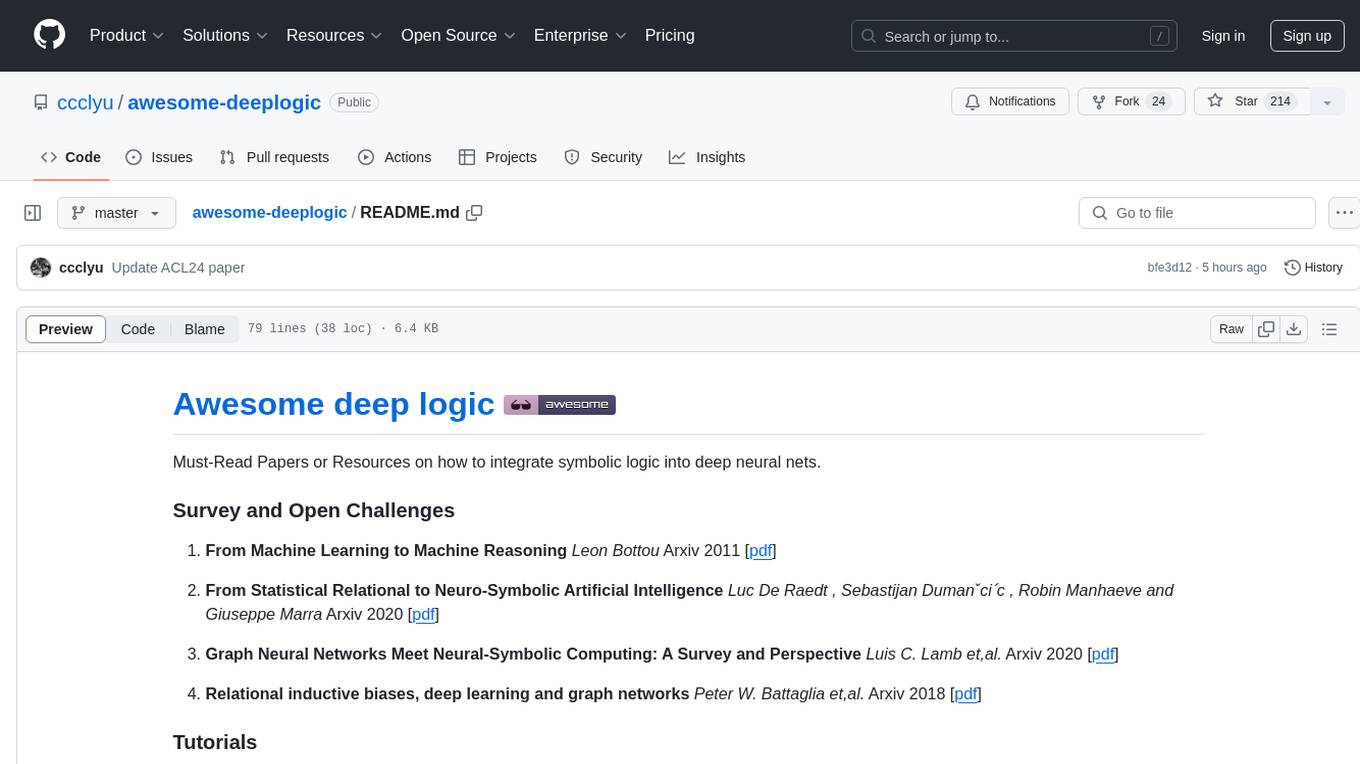Viewport: 1360px width, 764px height.
Task: Click the Sign up button
Action: coord(1307,36)
